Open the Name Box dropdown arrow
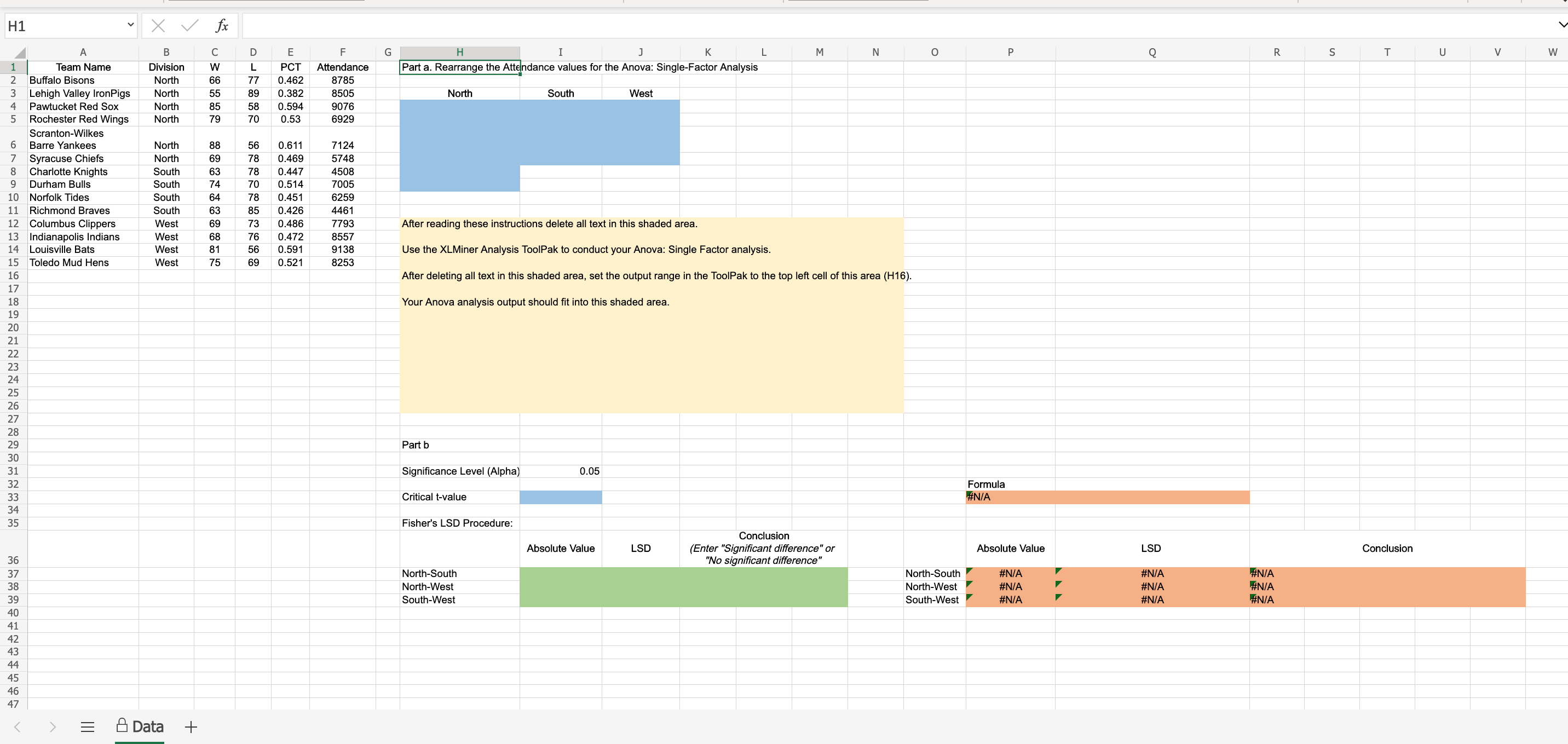The width and height of the screenshot is (1568, 744). click(130, 26)
